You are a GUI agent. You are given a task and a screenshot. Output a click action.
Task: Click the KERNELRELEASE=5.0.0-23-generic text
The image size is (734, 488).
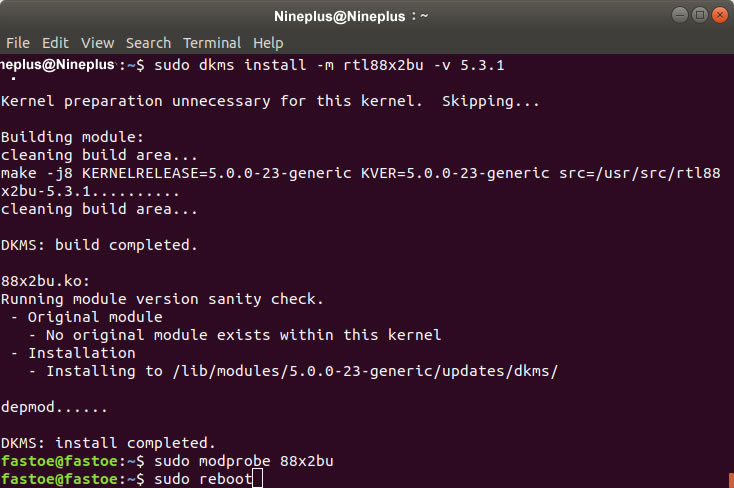click(216, 173)
